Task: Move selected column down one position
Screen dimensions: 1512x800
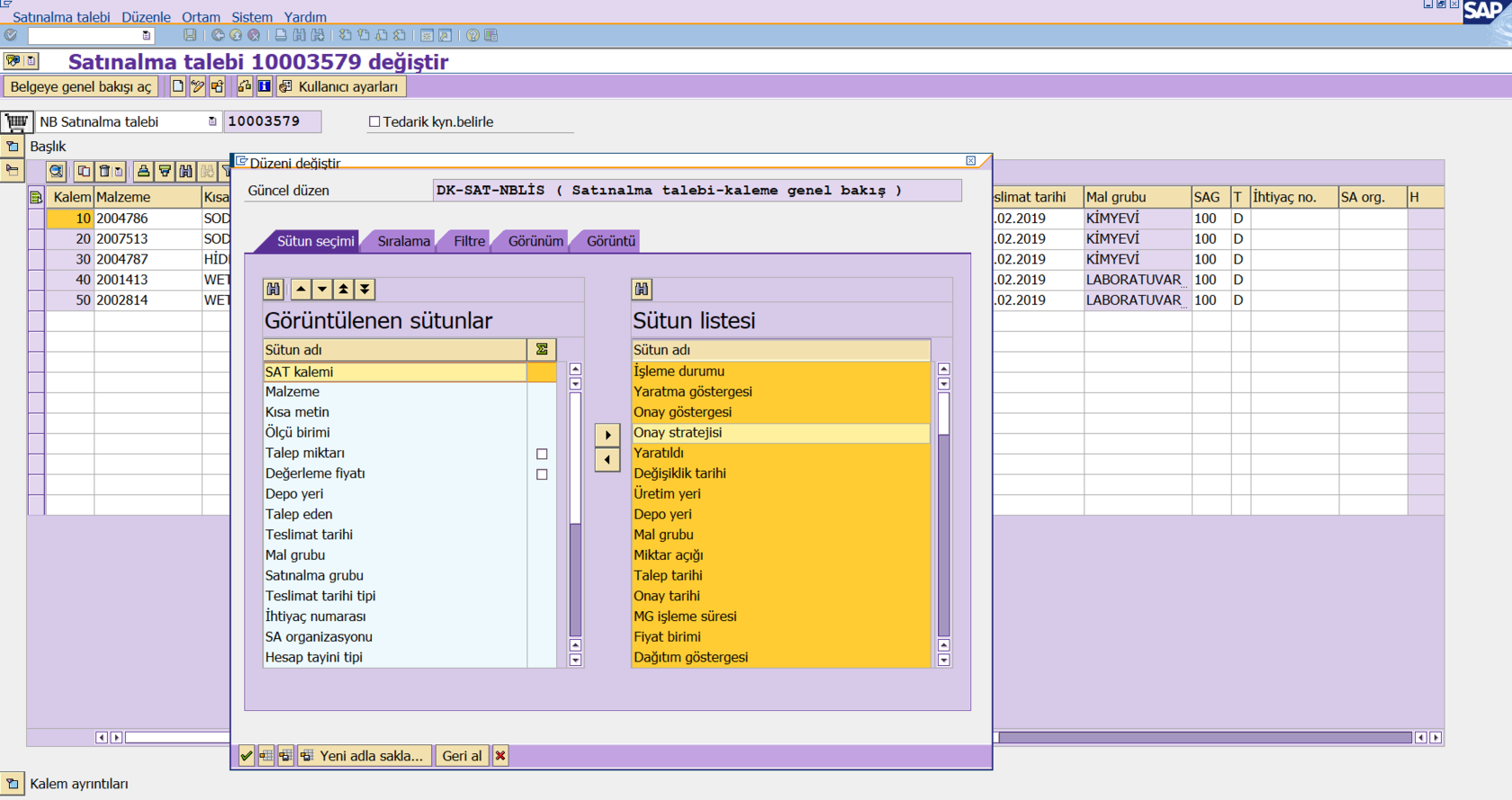Action: click(321, 289)
